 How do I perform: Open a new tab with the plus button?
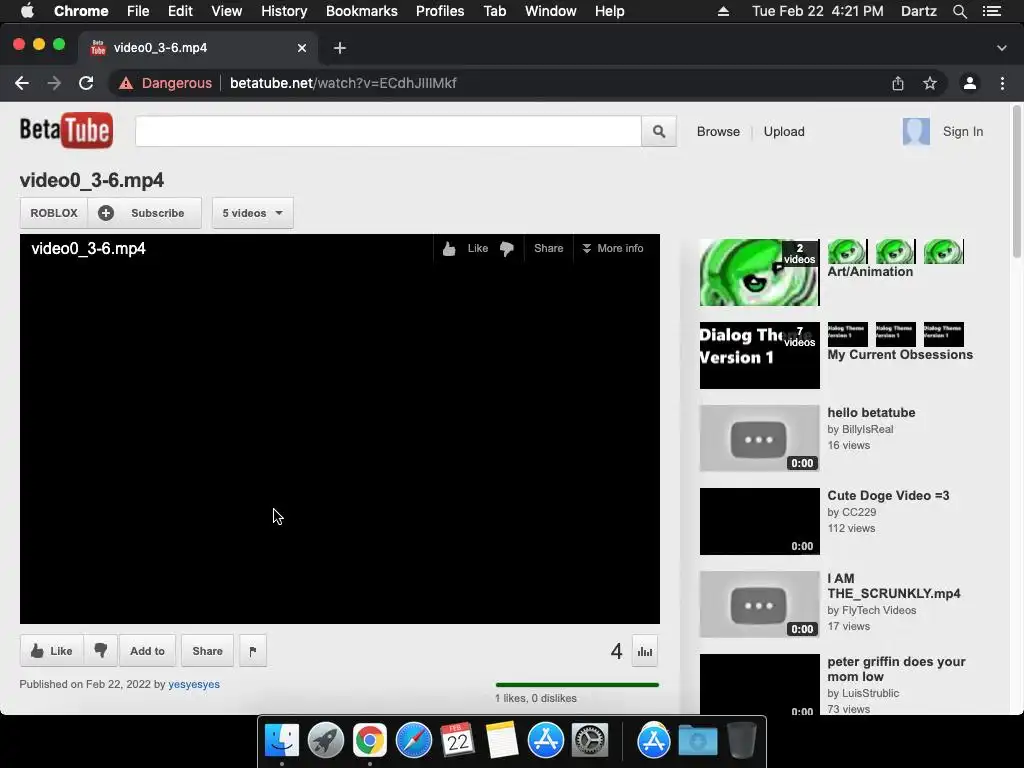tap(340, 48)
